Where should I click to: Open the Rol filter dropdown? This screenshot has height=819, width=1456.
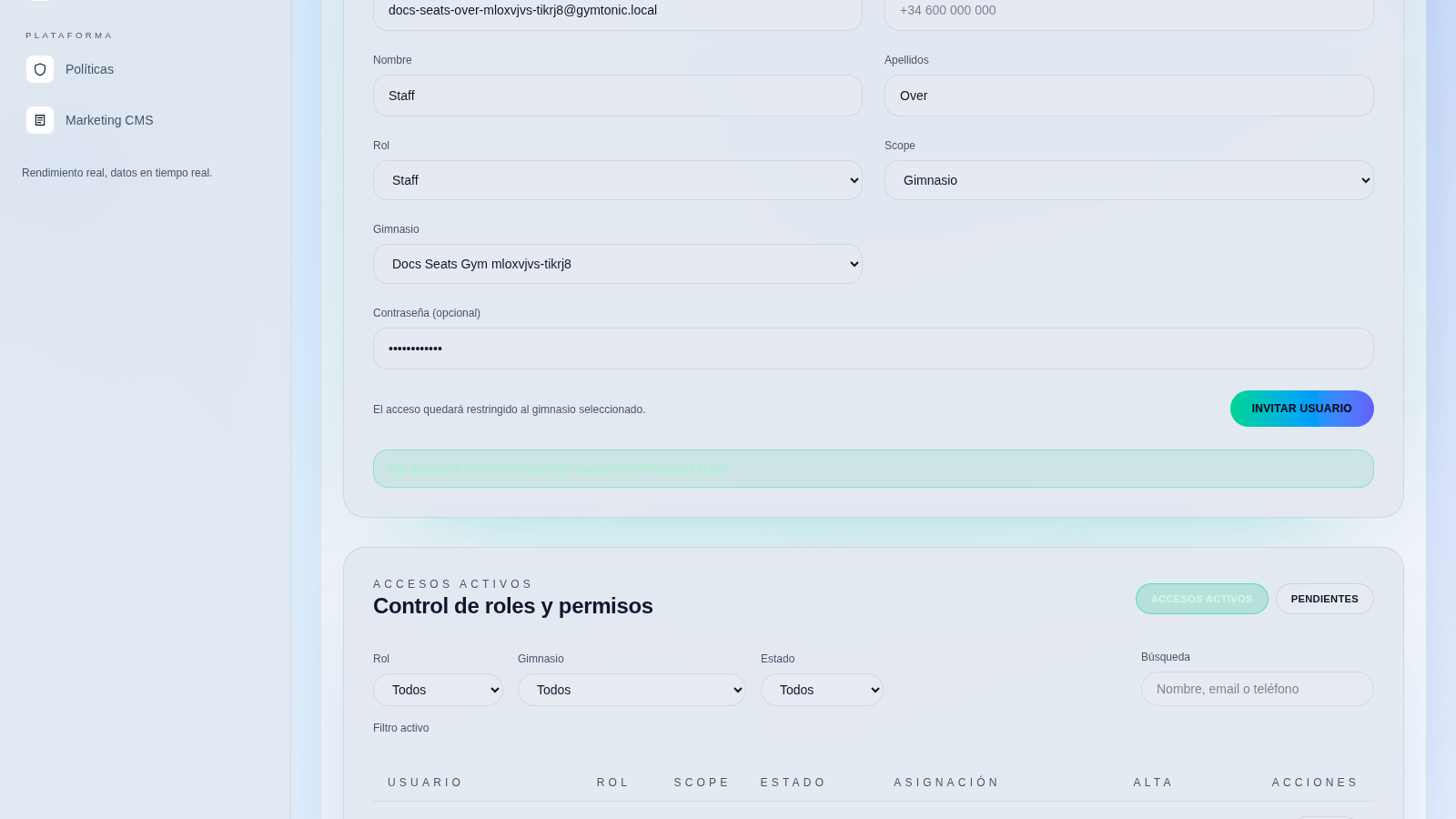(438, 690)
